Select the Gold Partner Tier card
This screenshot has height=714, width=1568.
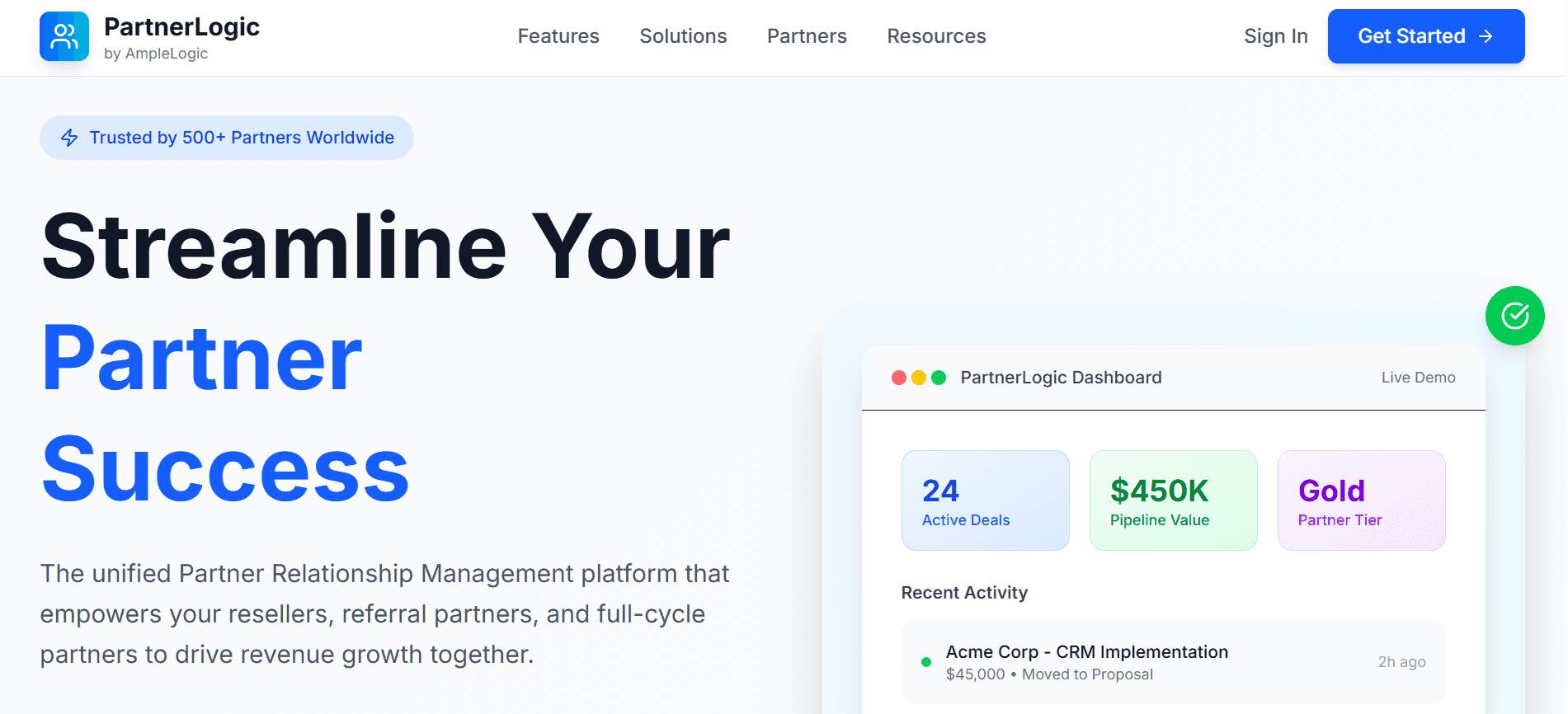pos(1361,500)
